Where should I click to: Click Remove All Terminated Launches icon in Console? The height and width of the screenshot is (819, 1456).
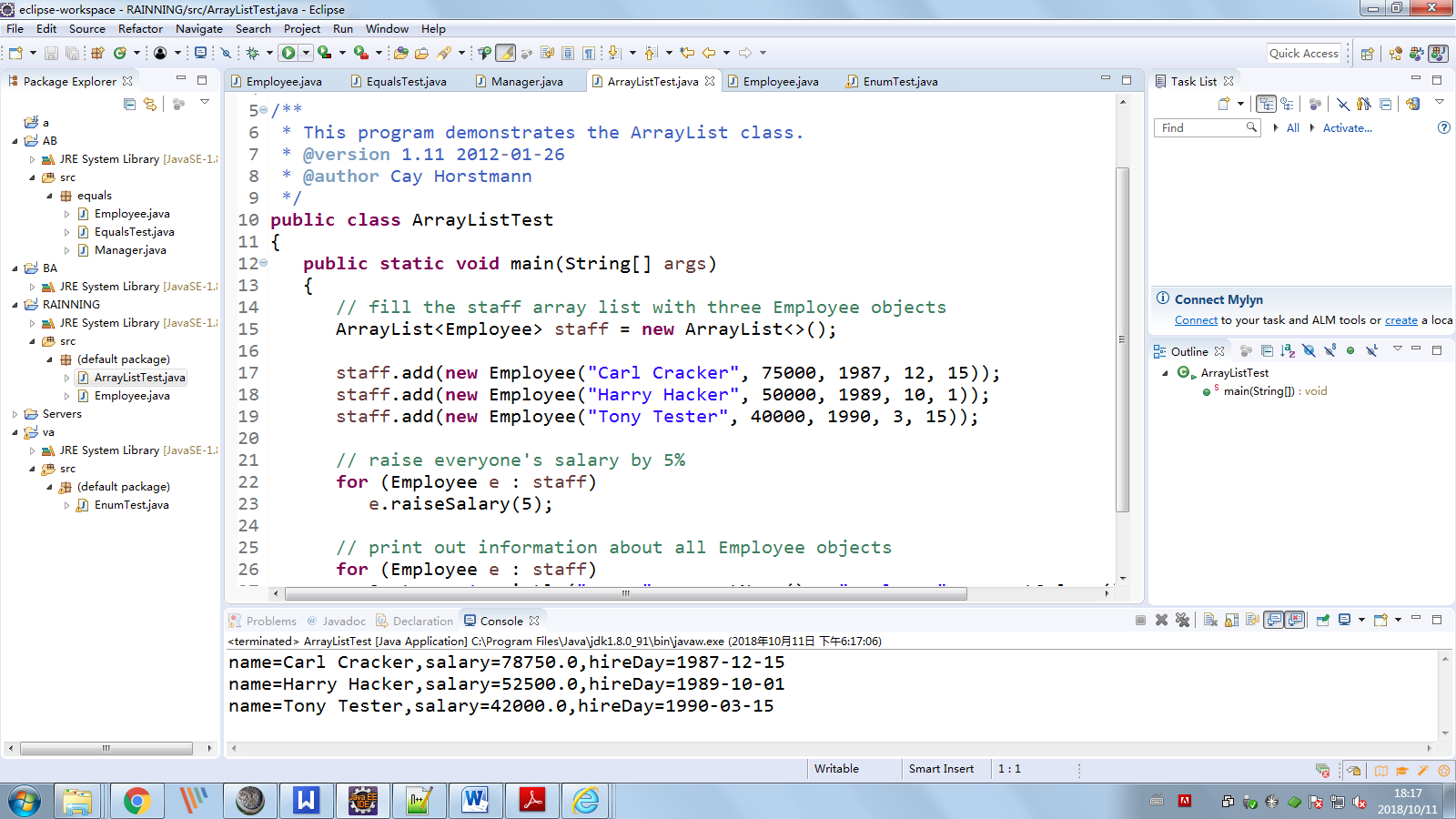coord(1182,620)
